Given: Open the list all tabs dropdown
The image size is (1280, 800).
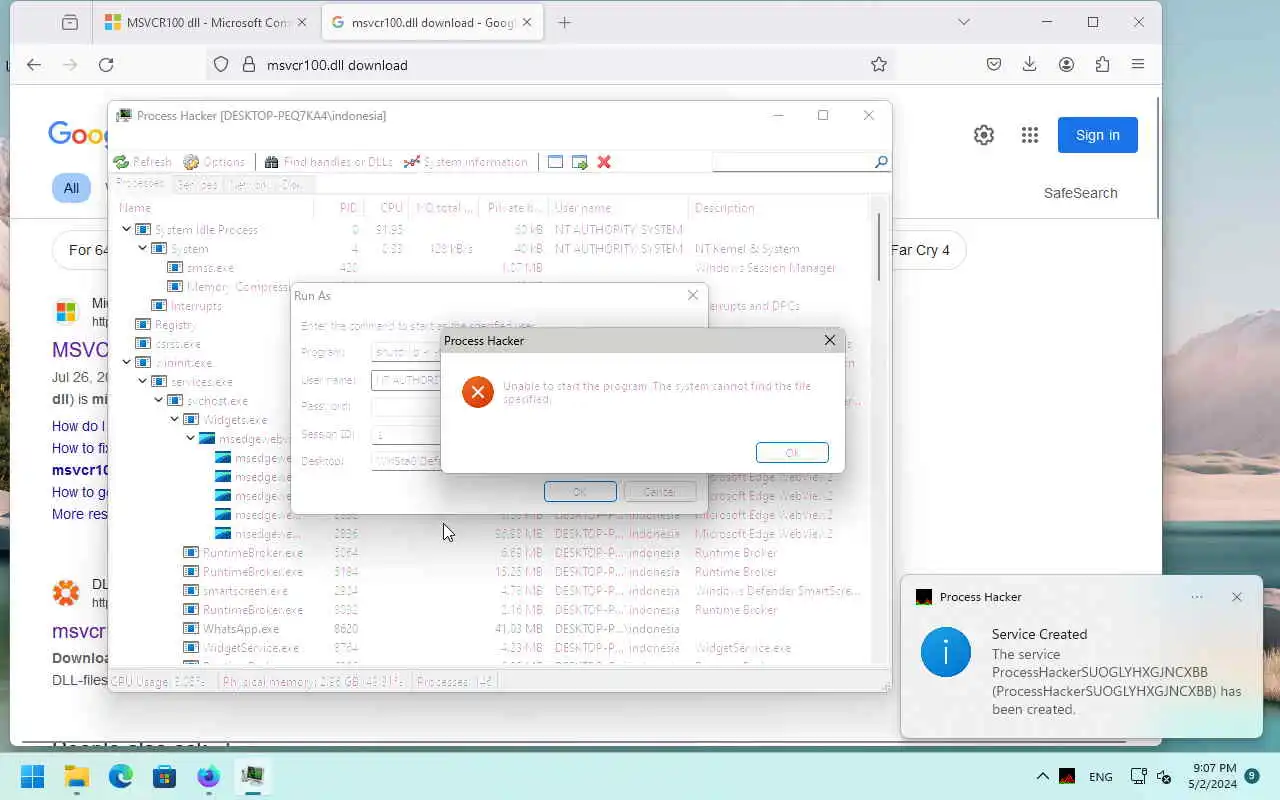Looking at the screenshot, I should pyautogui.click(x=964, y=22).
